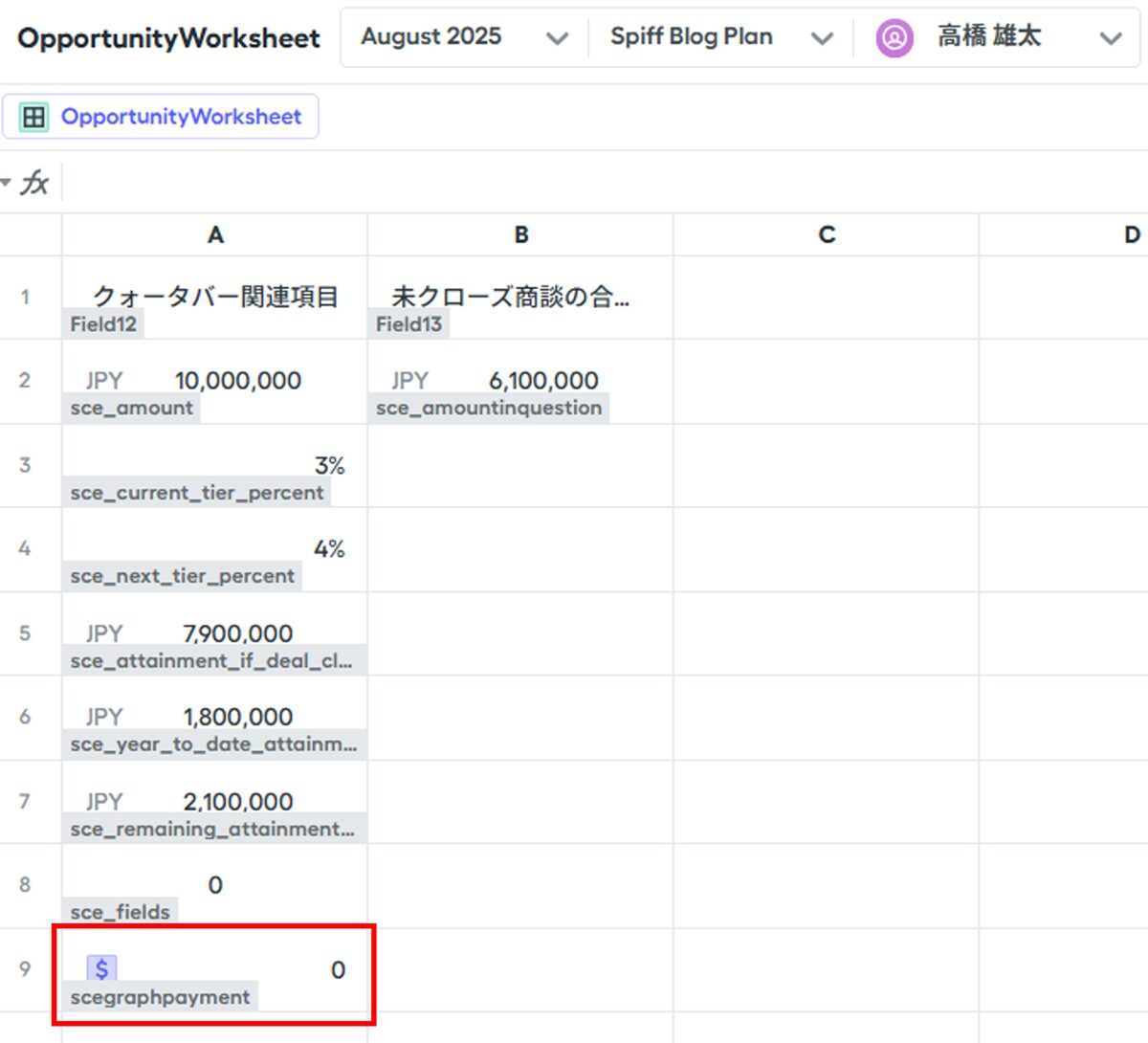Click the 0 value in the sce_fields cell
This screenshot has width=1148, height=1043.
(x=215, y=885)
